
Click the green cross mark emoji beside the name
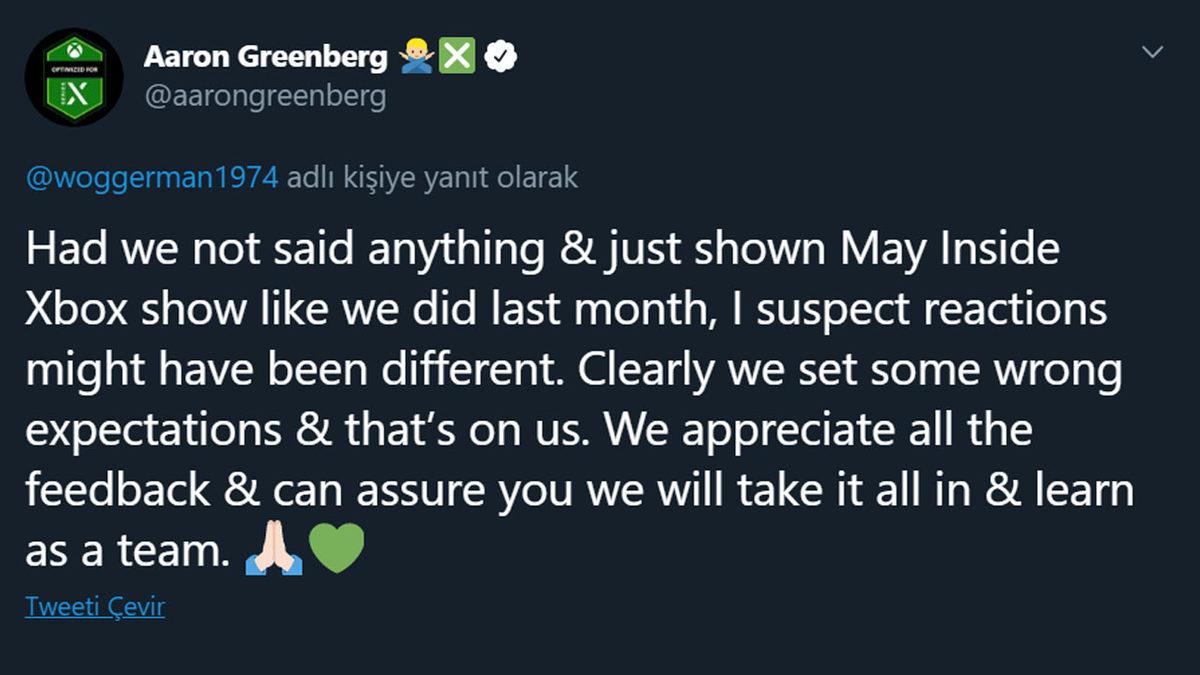(457, 57)
